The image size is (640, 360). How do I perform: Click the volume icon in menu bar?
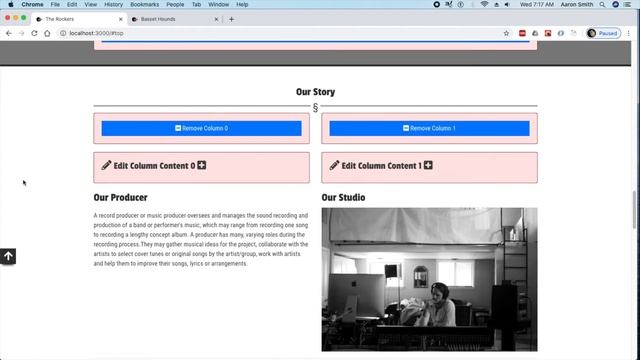[507, 4]
